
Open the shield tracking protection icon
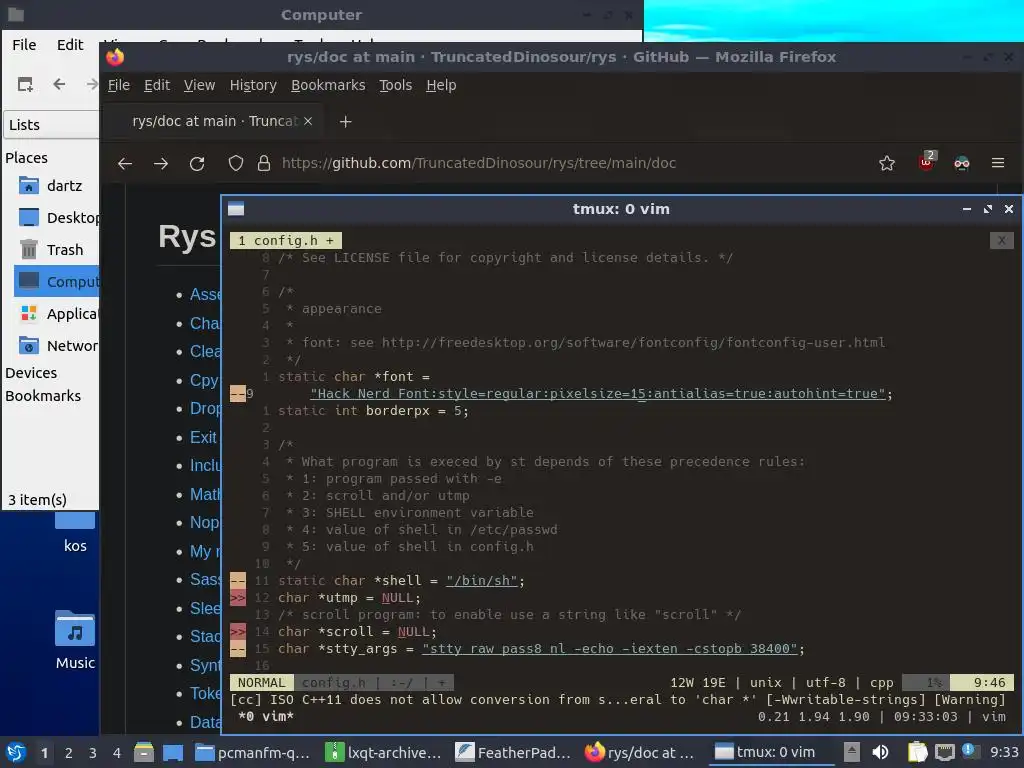236,163
